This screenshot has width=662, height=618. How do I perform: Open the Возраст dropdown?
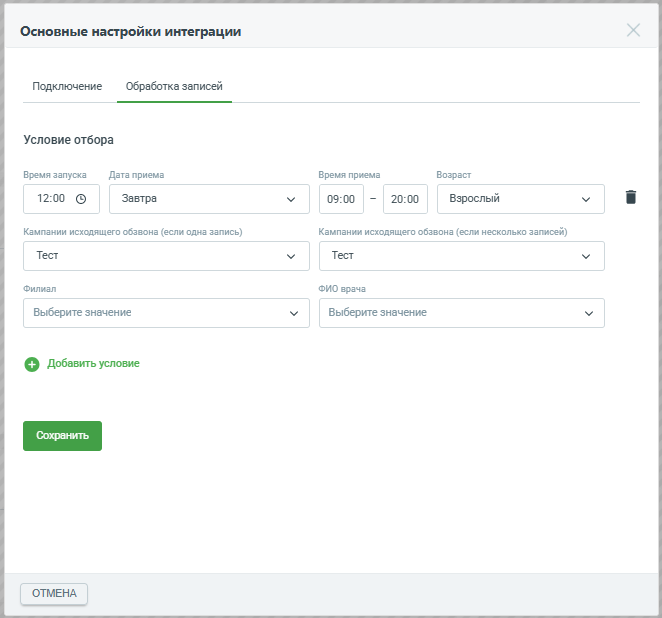[521, 199]
